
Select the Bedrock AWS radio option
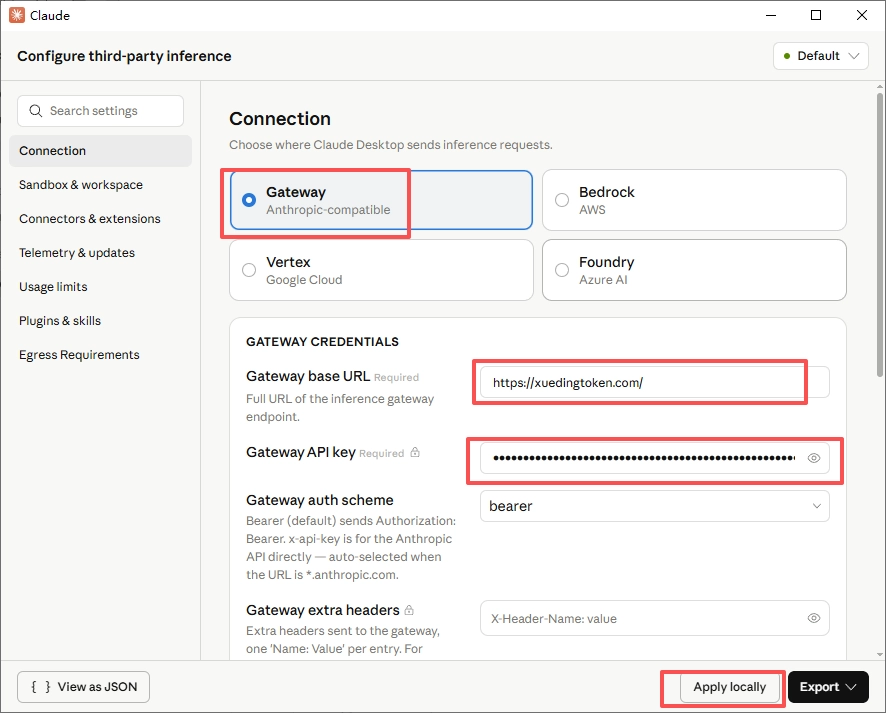point(694,200)
